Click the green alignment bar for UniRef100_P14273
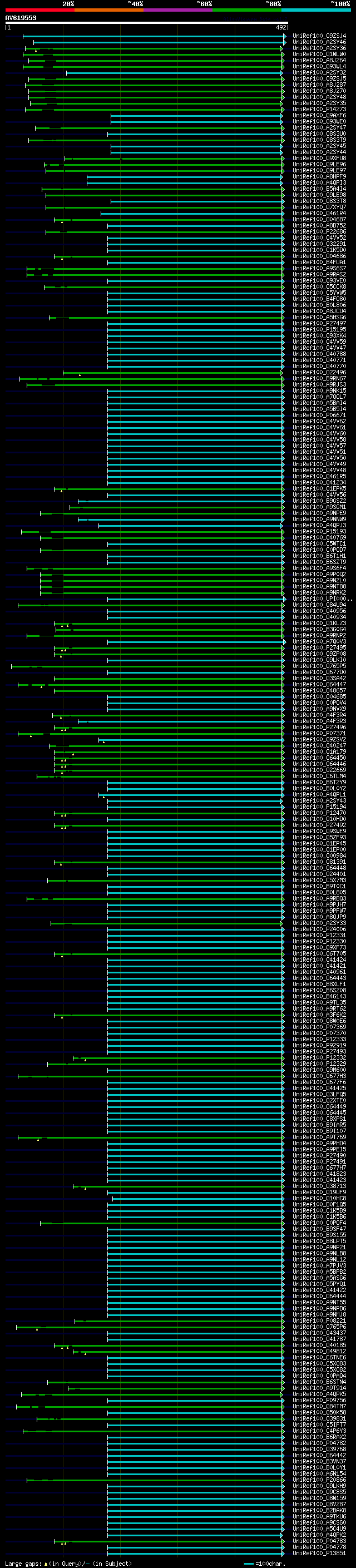Screen dimensions: 356x1568 point(155,110)
